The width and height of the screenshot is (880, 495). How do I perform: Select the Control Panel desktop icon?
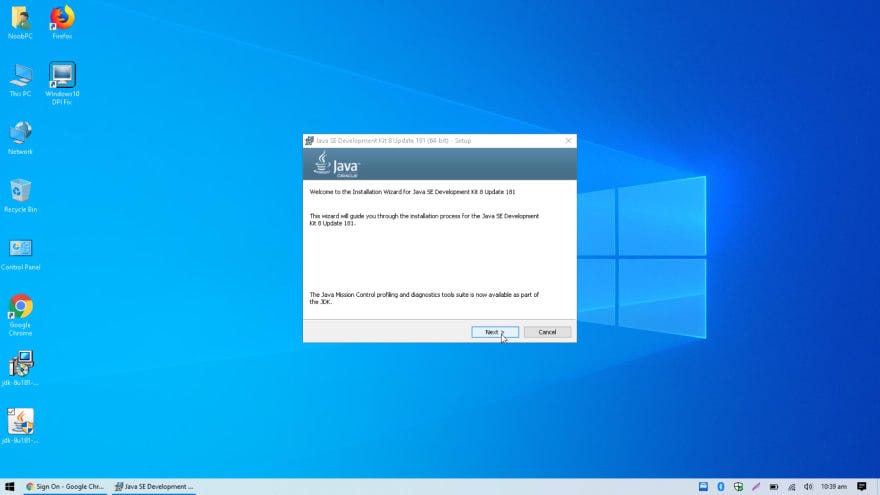[x=20, y=254]
